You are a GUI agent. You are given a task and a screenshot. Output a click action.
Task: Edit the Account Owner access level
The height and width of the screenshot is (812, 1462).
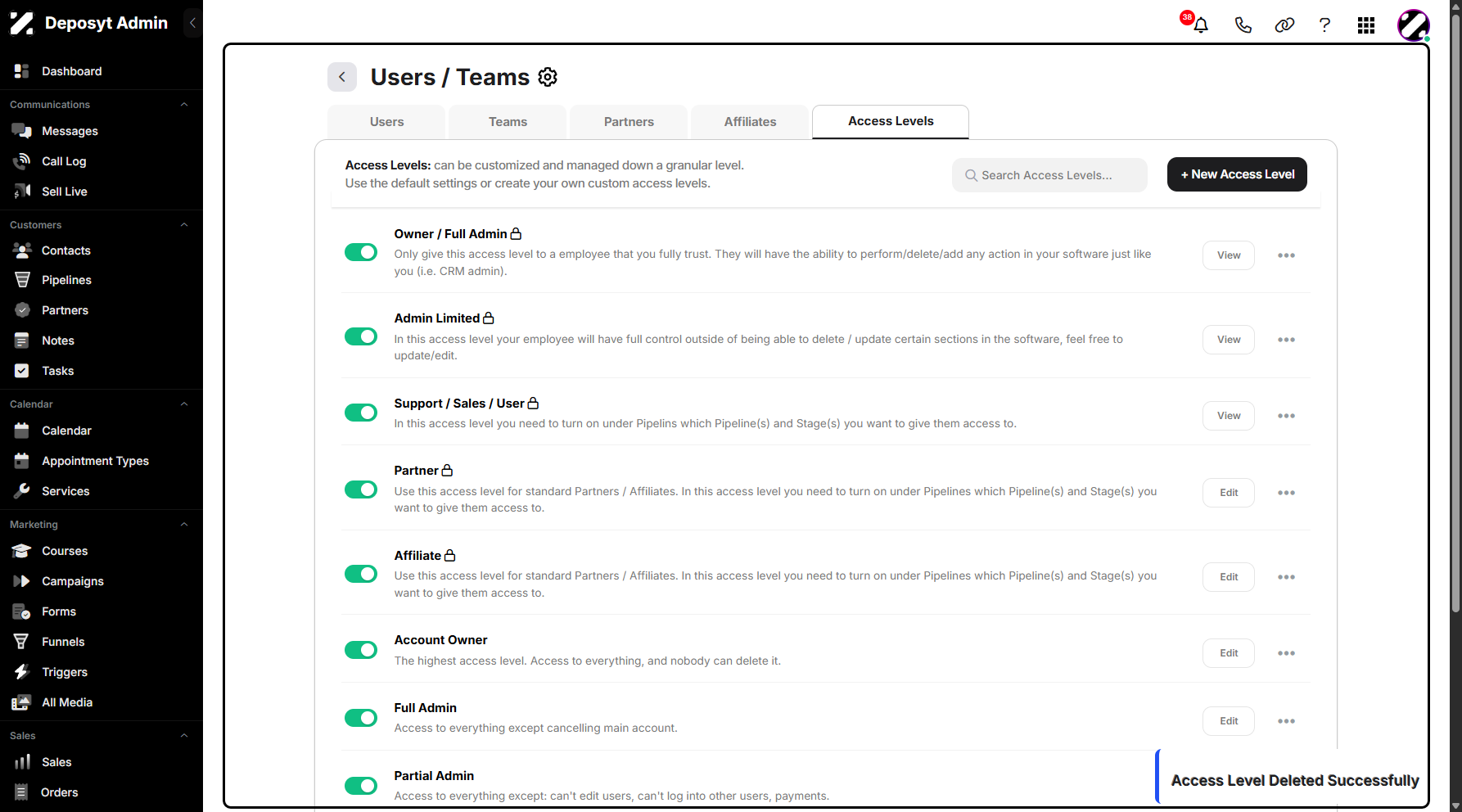(x=1229, y=653)
